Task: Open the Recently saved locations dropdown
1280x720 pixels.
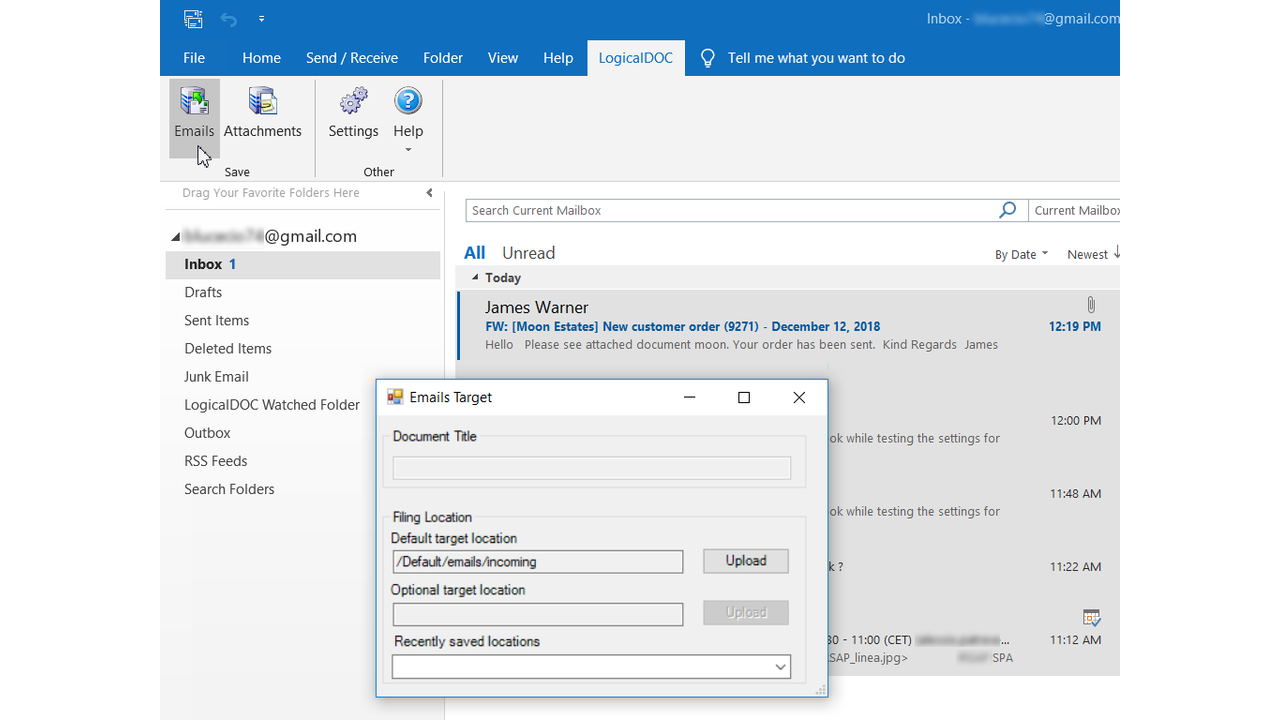Action: pos(780,666)
